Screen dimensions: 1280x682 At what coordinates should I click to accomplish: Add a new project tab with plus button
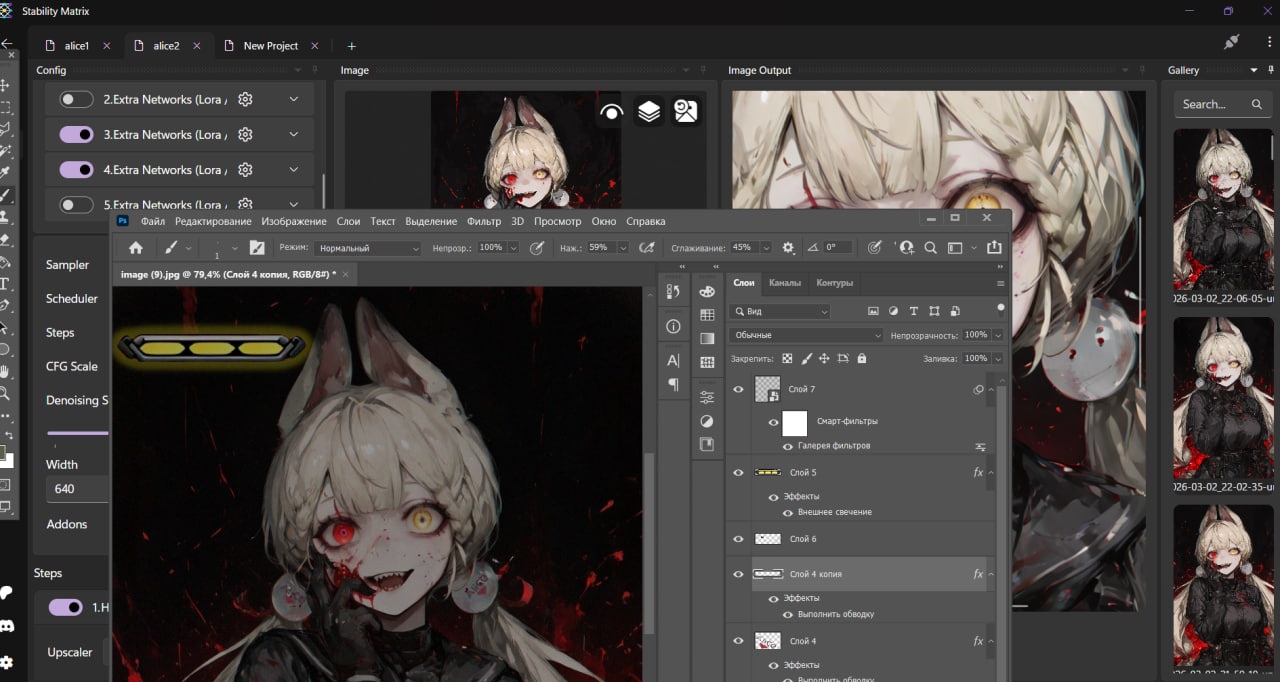(x=351, y=46)
